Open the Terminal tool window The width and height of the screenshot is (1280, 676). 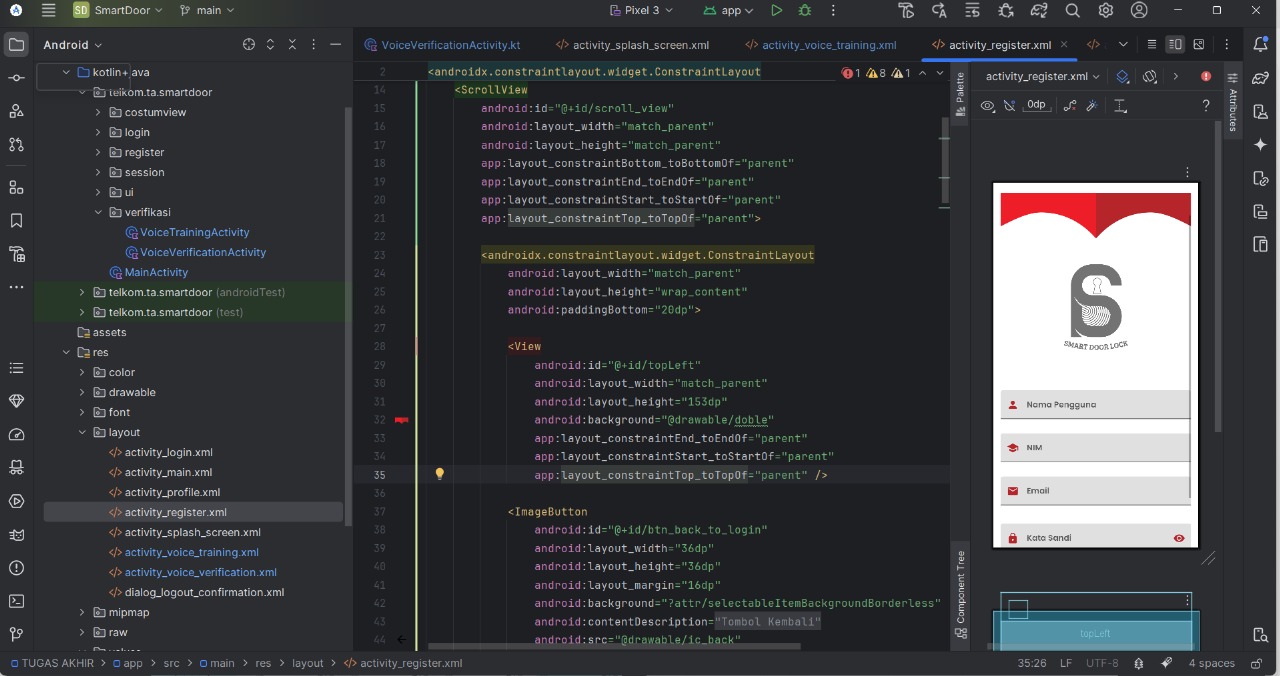coord(16,601)
